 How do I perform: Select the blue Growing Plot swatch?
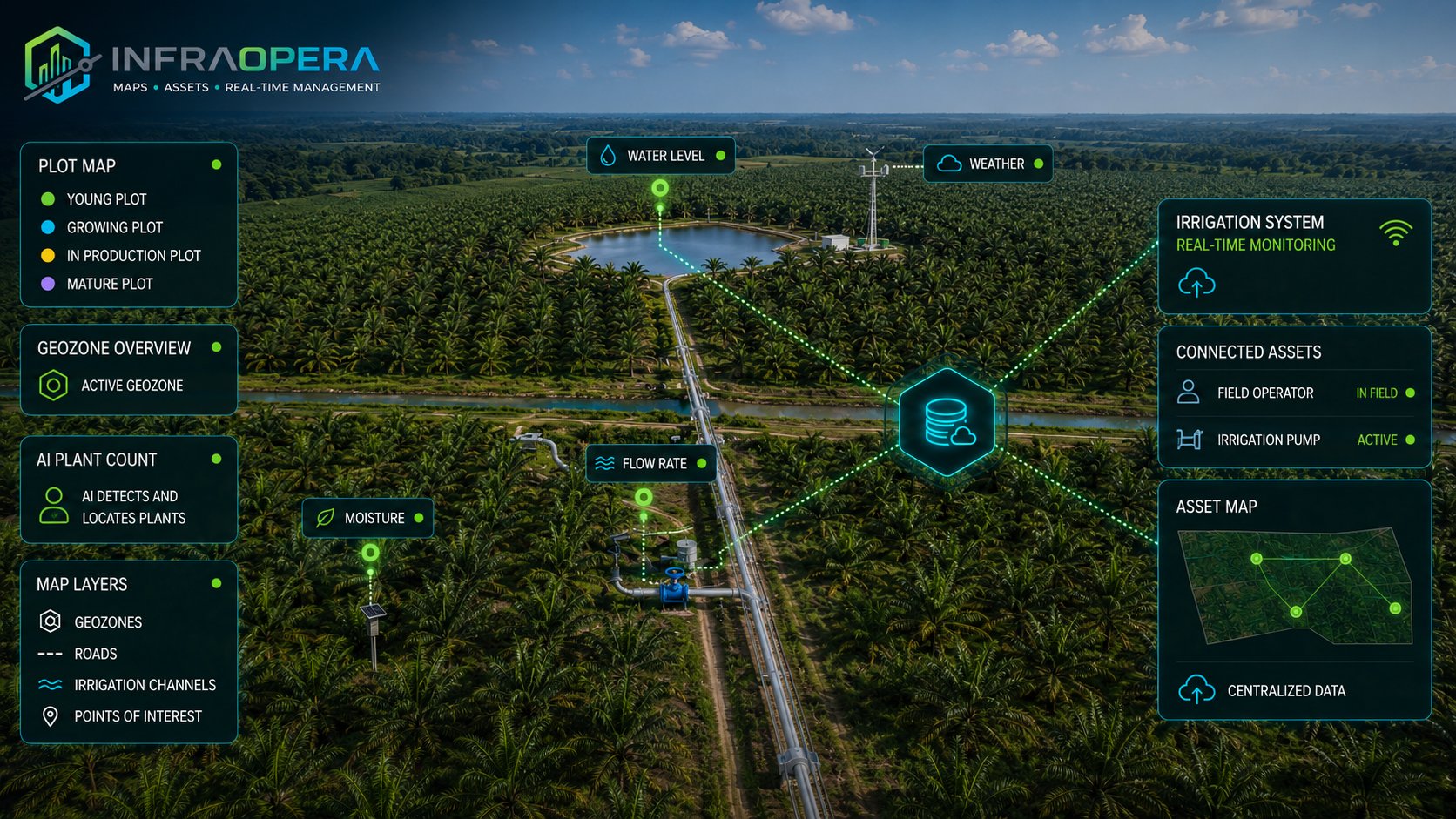click(x=48, y=227)
